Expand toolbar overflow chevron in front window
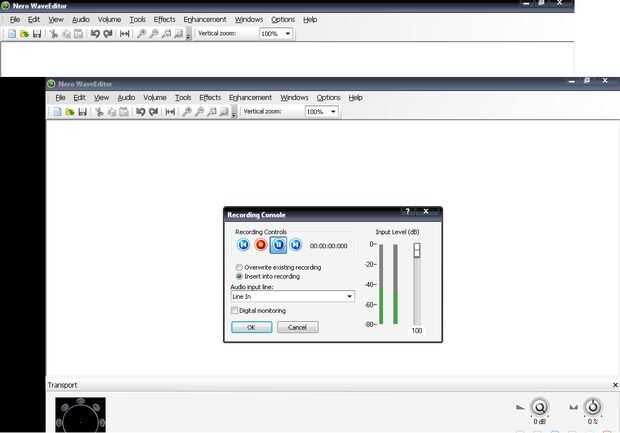 (234, 112)
